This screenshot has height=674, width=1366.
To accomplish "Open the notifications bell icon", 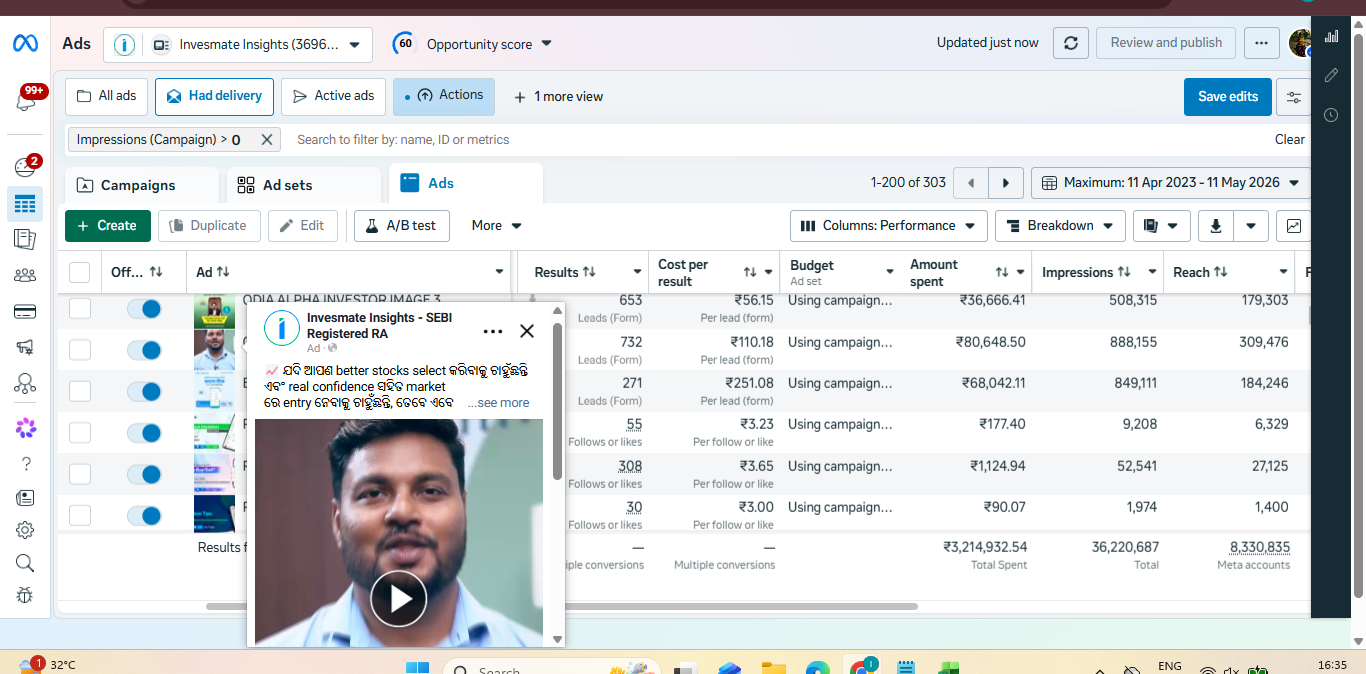I will [x=25, y=101].
